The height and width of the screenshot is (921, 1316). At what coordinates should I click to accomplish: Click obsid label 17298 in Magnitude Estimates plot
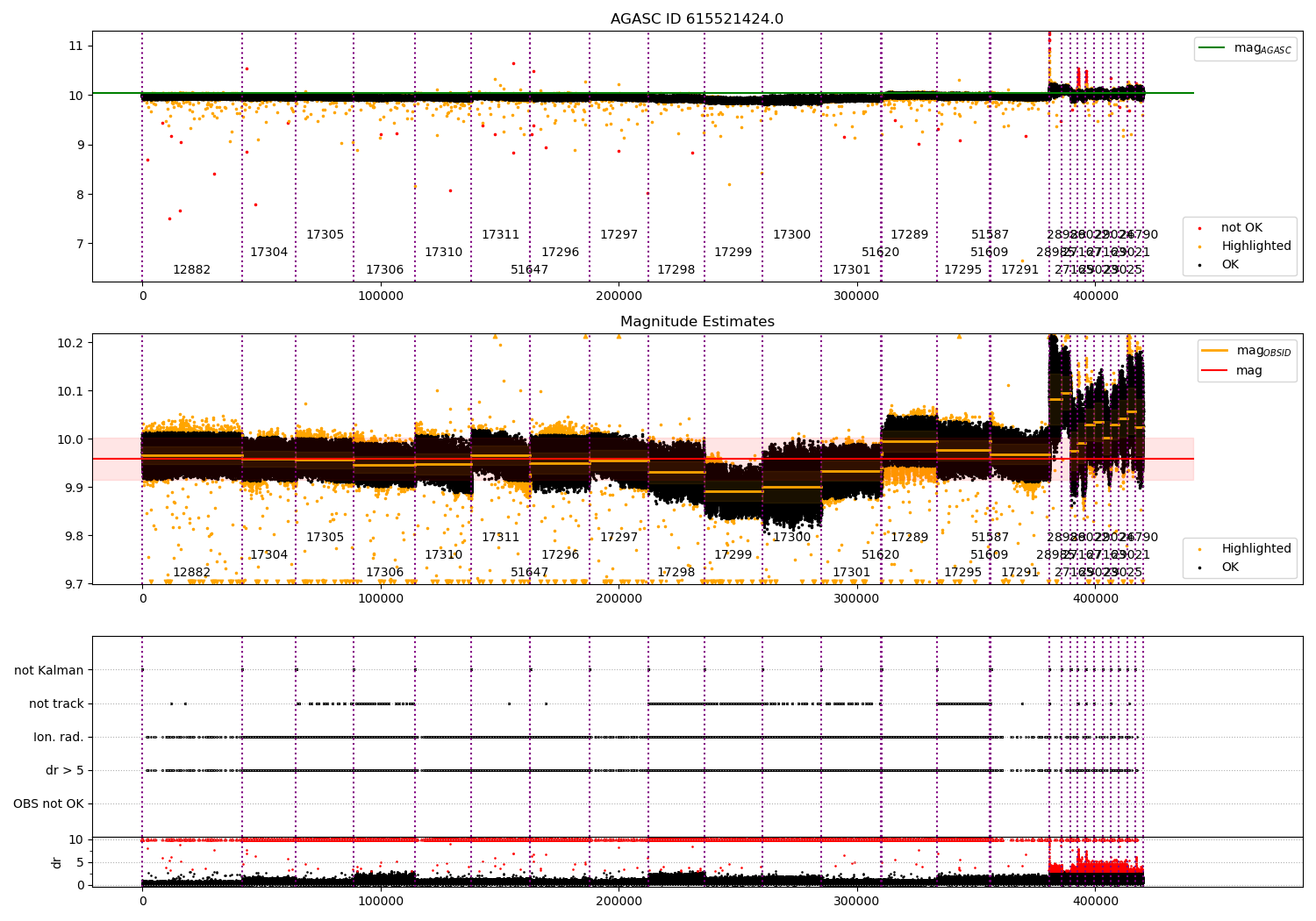pos(676,573)
